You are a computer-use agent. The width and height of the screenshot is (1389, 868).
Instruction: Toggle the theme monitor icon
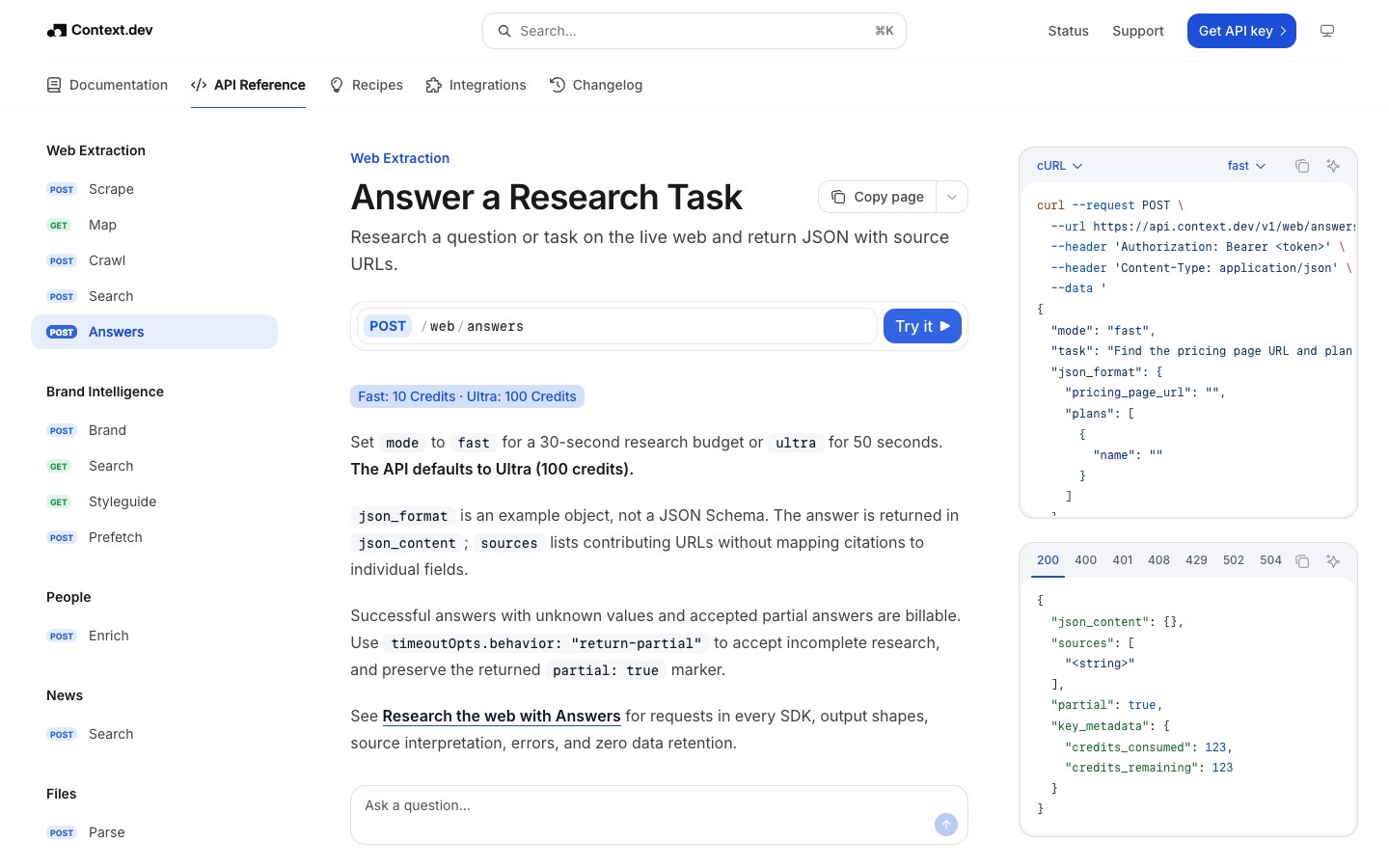tap(1327, 31)
